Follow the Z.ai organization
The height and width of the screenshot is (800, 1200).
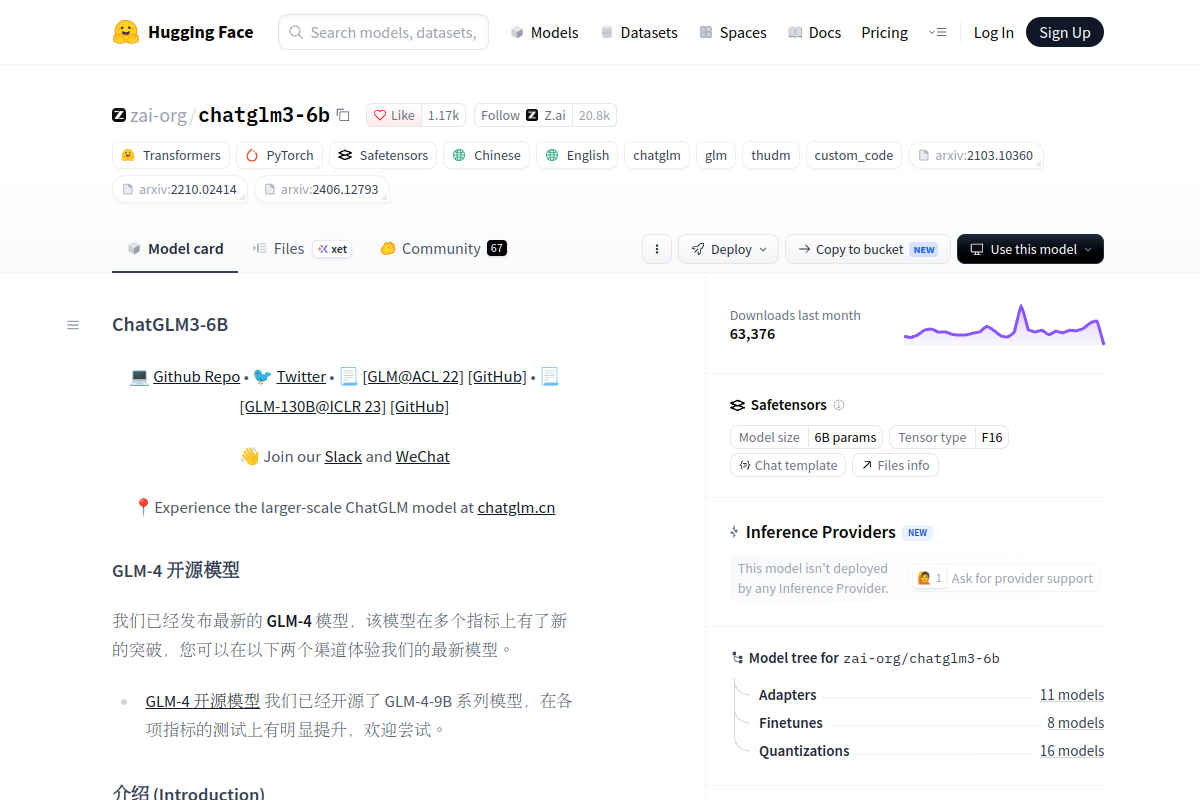click(x=523, y=115)
